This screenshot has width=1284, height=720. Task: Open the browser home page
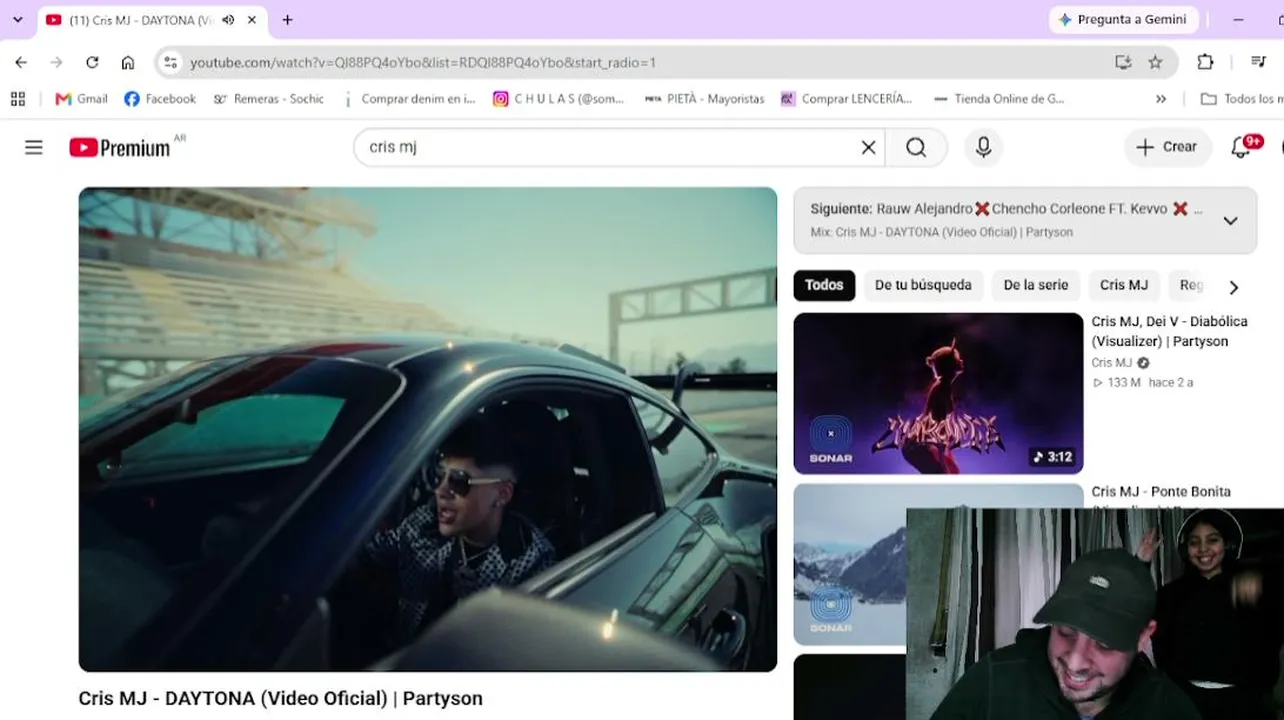[128, 62]
